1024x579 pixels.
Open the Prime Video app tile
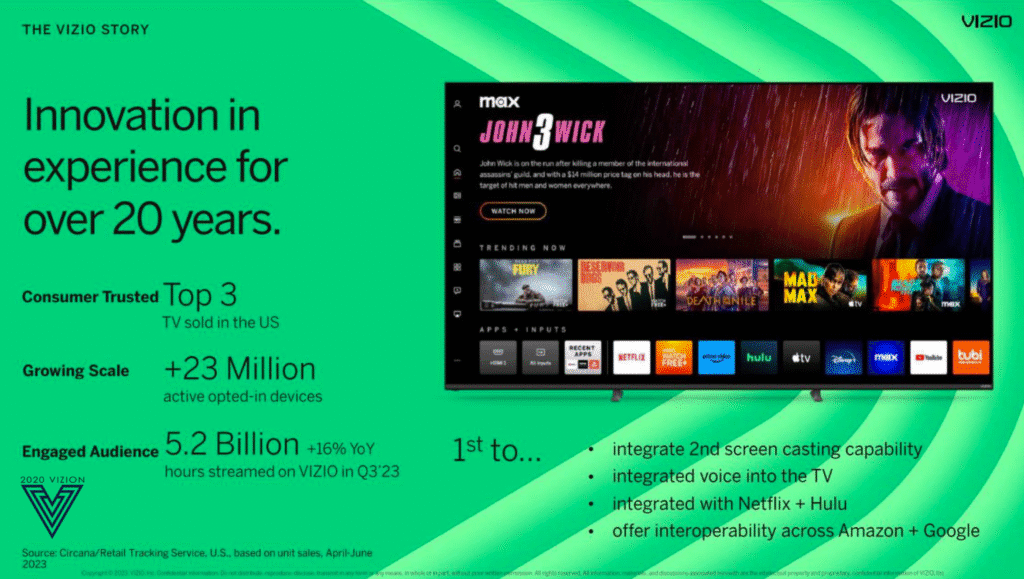pos(716,357)
